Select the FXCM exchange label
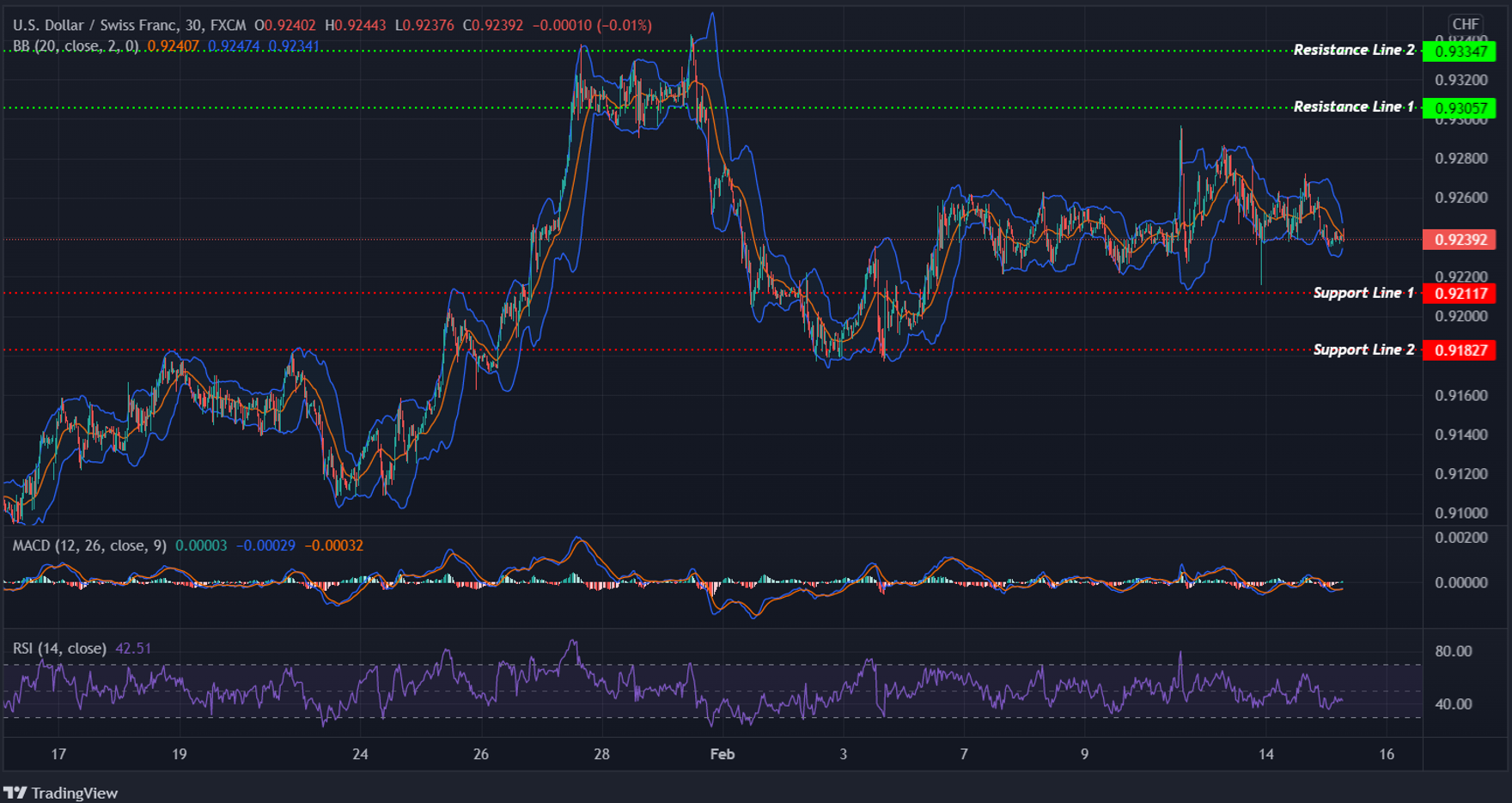 pos(229,25)
